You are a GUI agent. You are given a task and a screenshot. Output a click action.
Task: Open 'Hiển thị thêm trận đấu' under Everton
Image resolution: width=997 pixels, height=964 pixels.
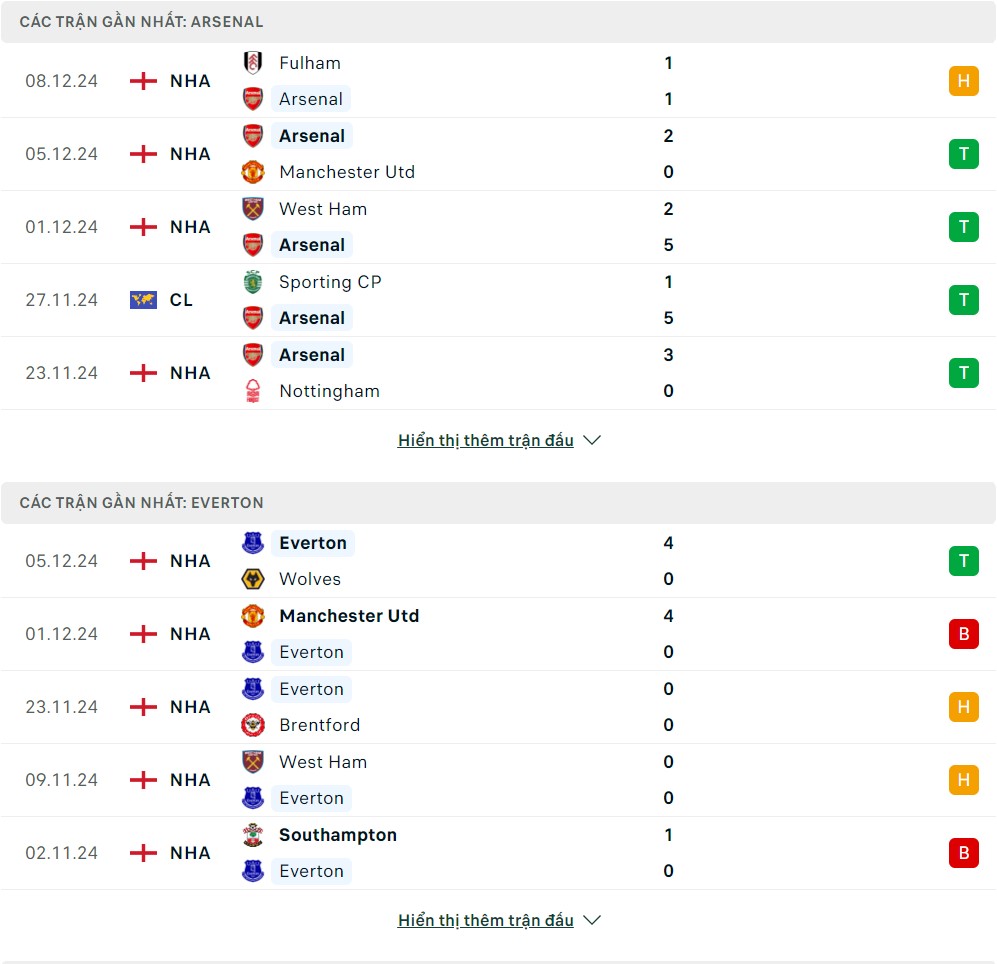(486, 920)
